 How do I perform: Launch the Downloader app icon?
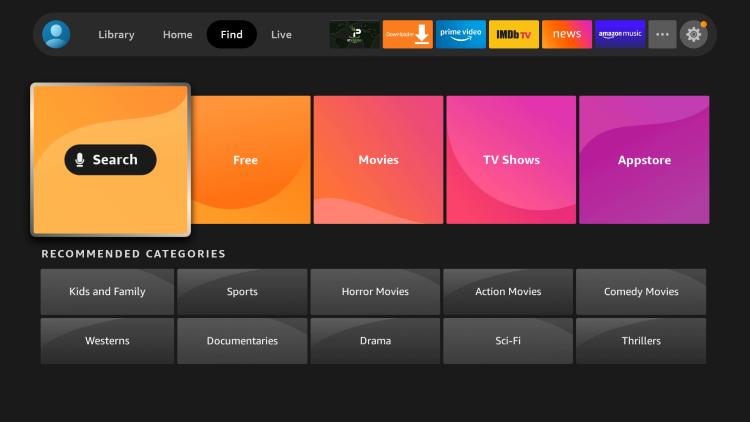click(x=408, y=34)
